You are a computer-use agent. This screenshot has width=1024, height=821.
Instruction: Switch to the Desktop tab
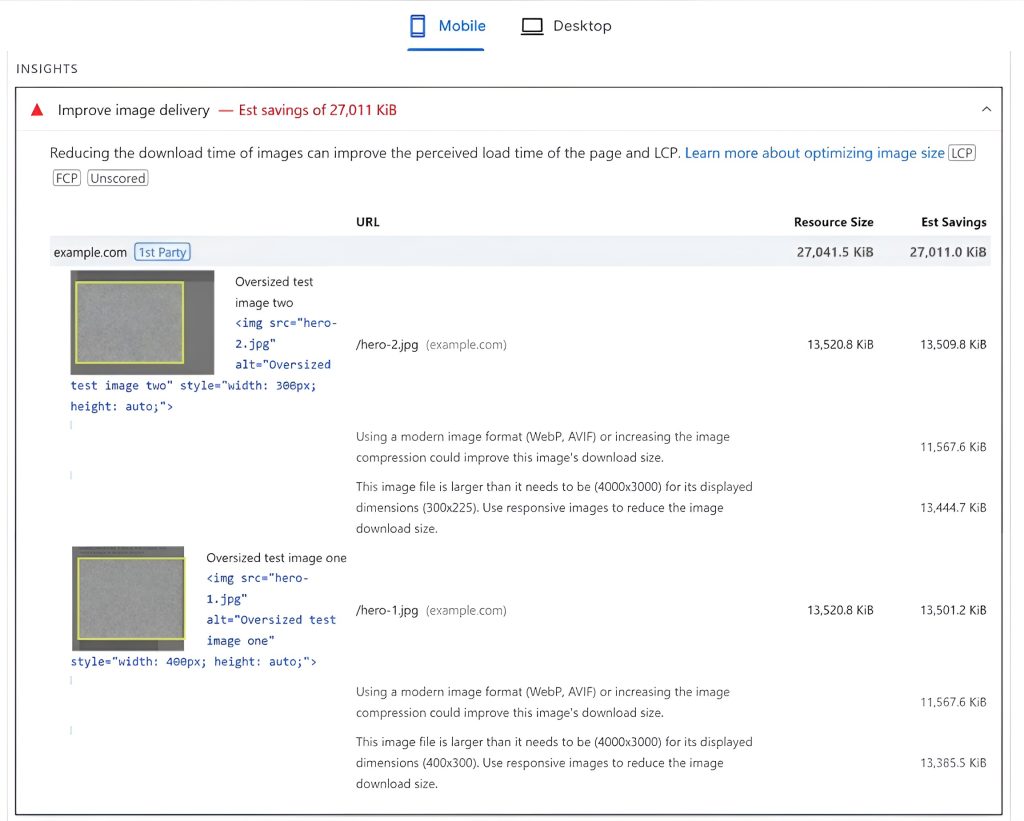[566, 26]
